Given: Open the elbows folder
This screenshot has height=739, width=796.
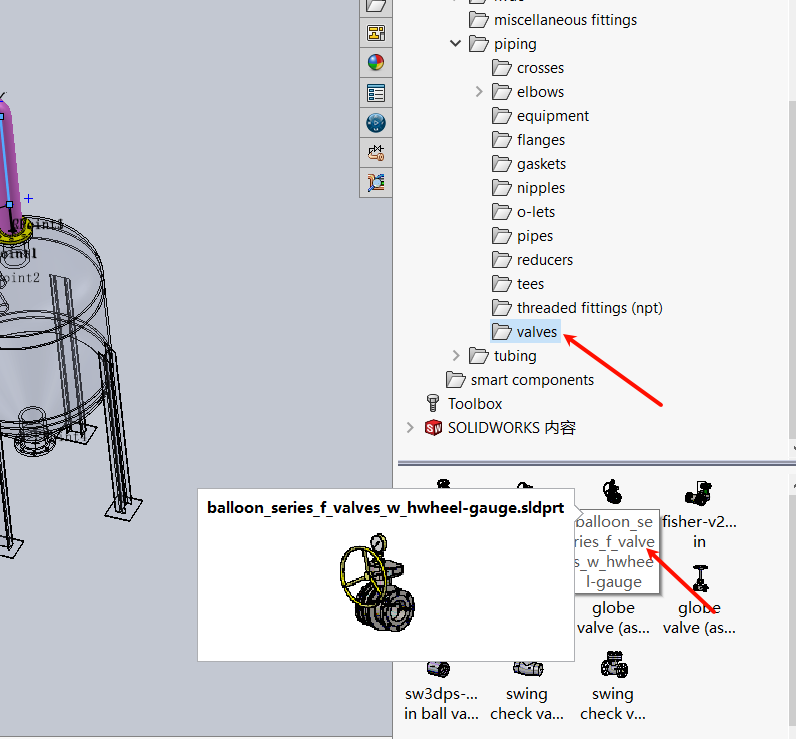Looking at the screenshot, I should 528,92.
